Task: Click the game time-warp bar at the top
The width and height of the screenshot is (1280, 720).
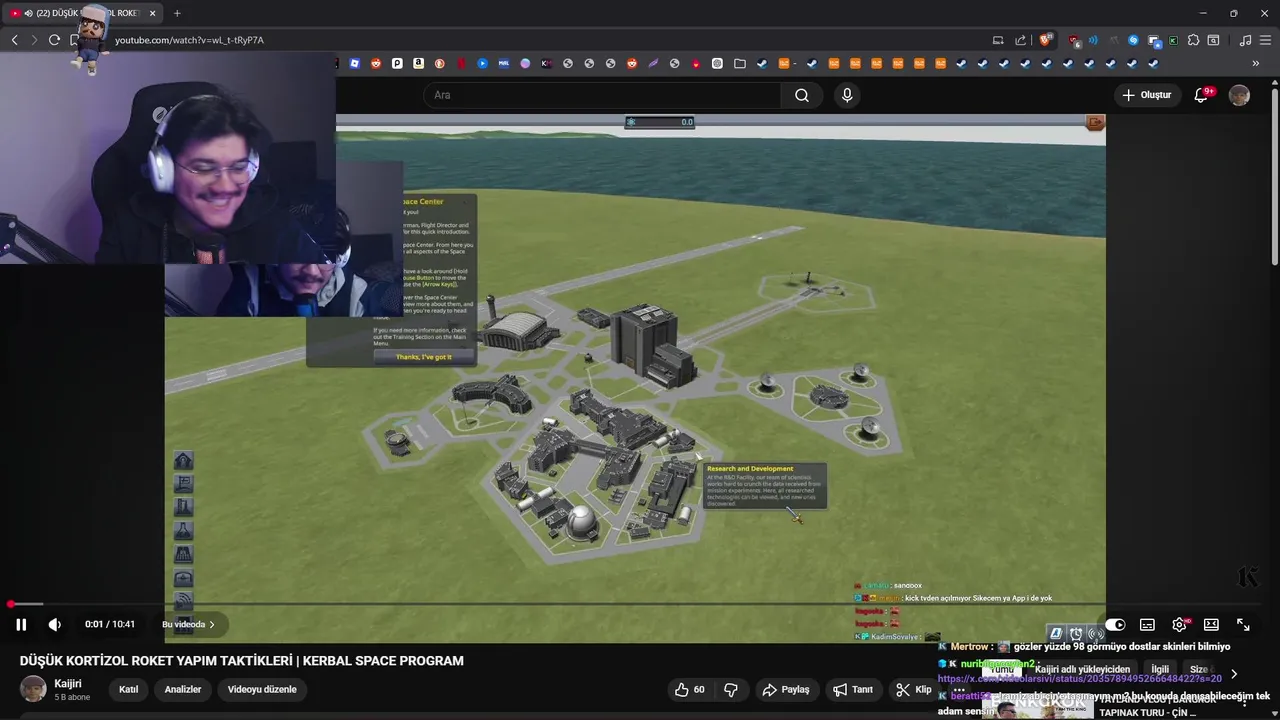Action: coord(660,122)
